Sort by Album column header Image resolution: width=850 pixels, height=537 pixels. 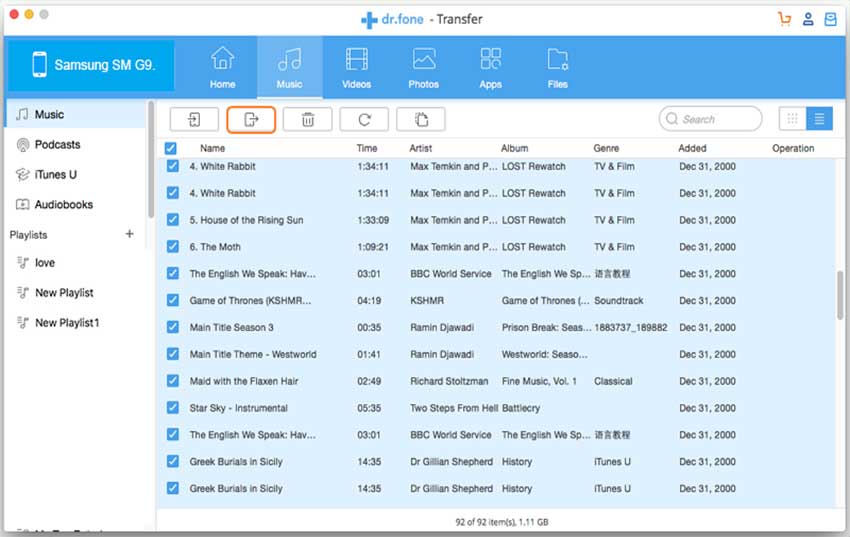pyautogui.click(x=514, y=148)
